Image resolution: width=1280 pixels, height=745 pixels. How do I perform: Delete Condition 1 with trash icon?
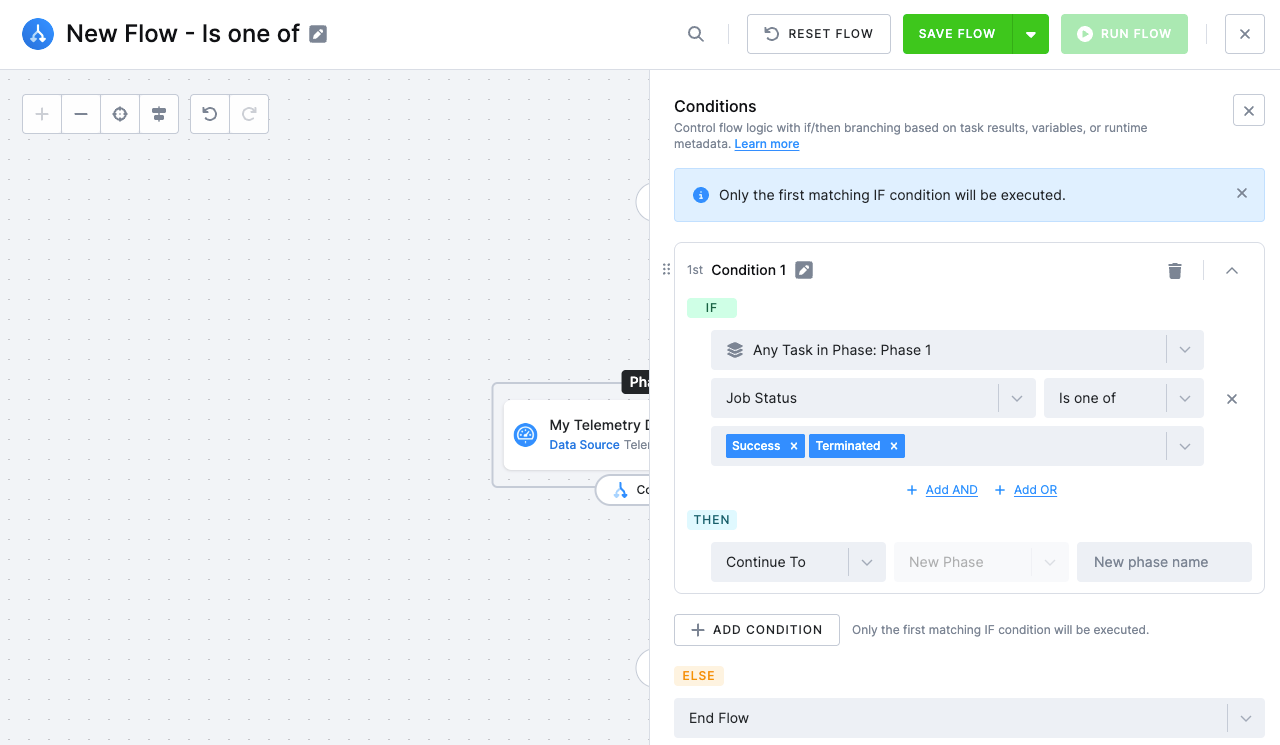click(x=1175, y=270)
